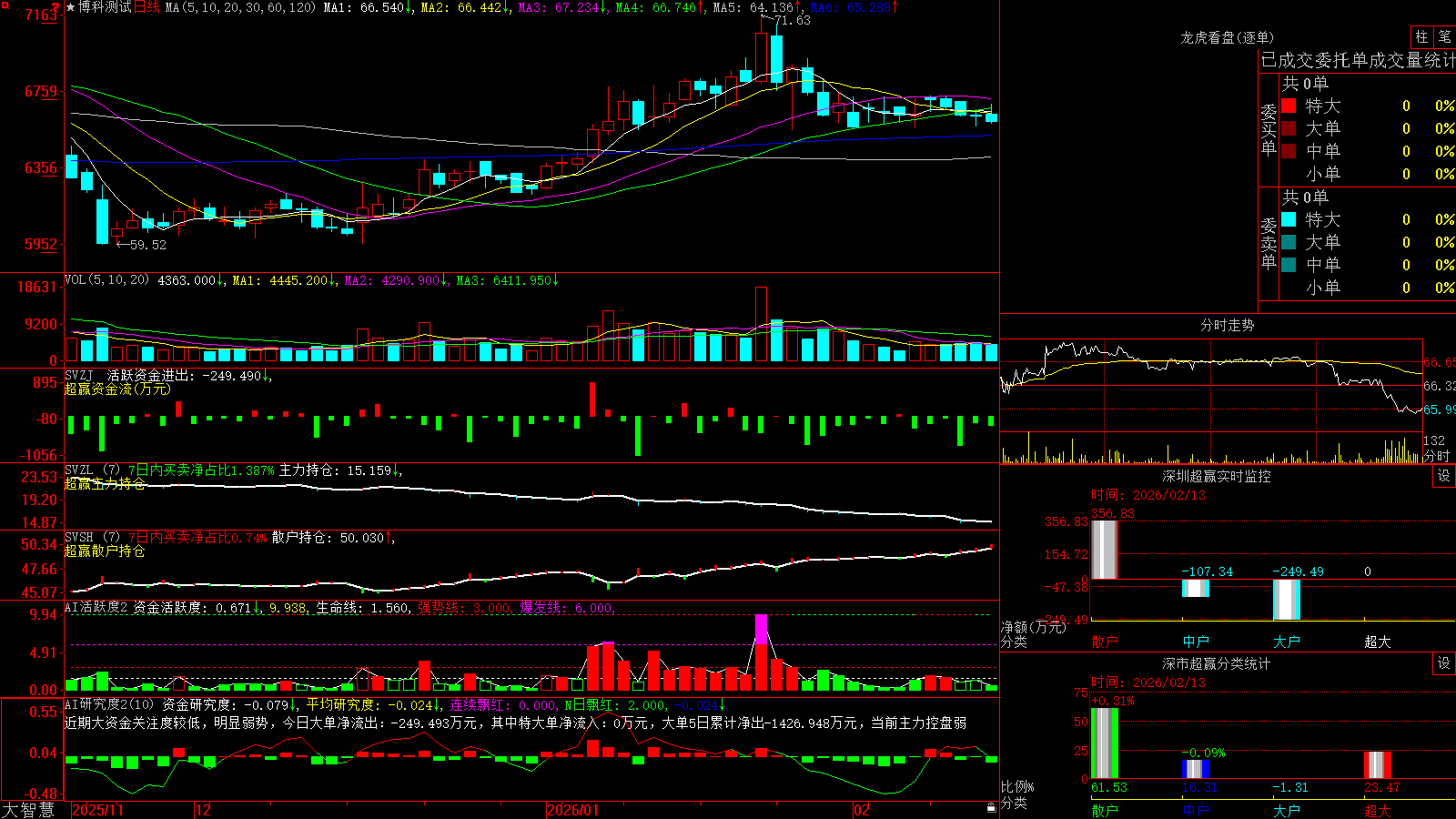This screenshot has height=819, width=1456.
Task: Select 散户 category in 深市超赢分类统计
Action: pyautogui.click(x=1105, y=811)
